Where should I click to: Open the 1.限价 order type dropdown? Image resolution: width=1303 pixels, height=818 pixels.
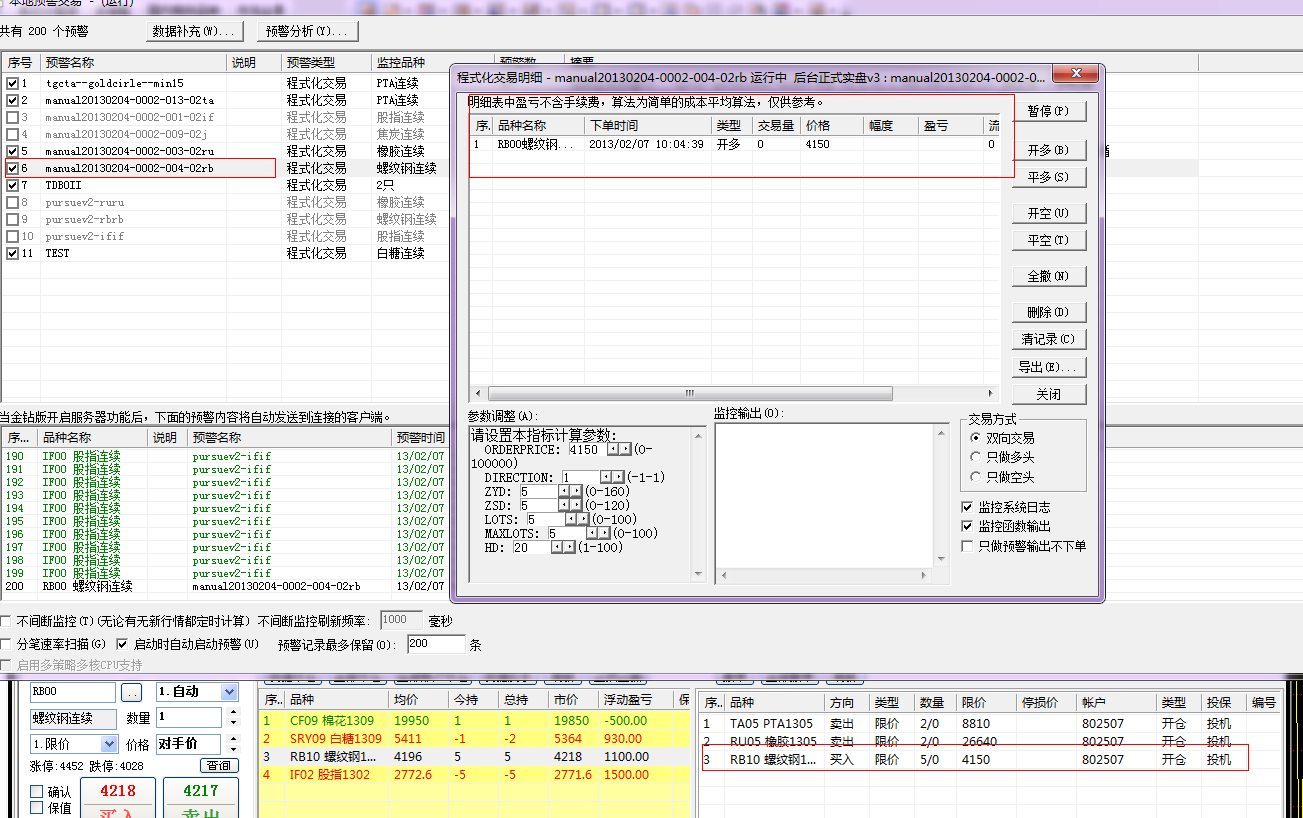point(109,744)
